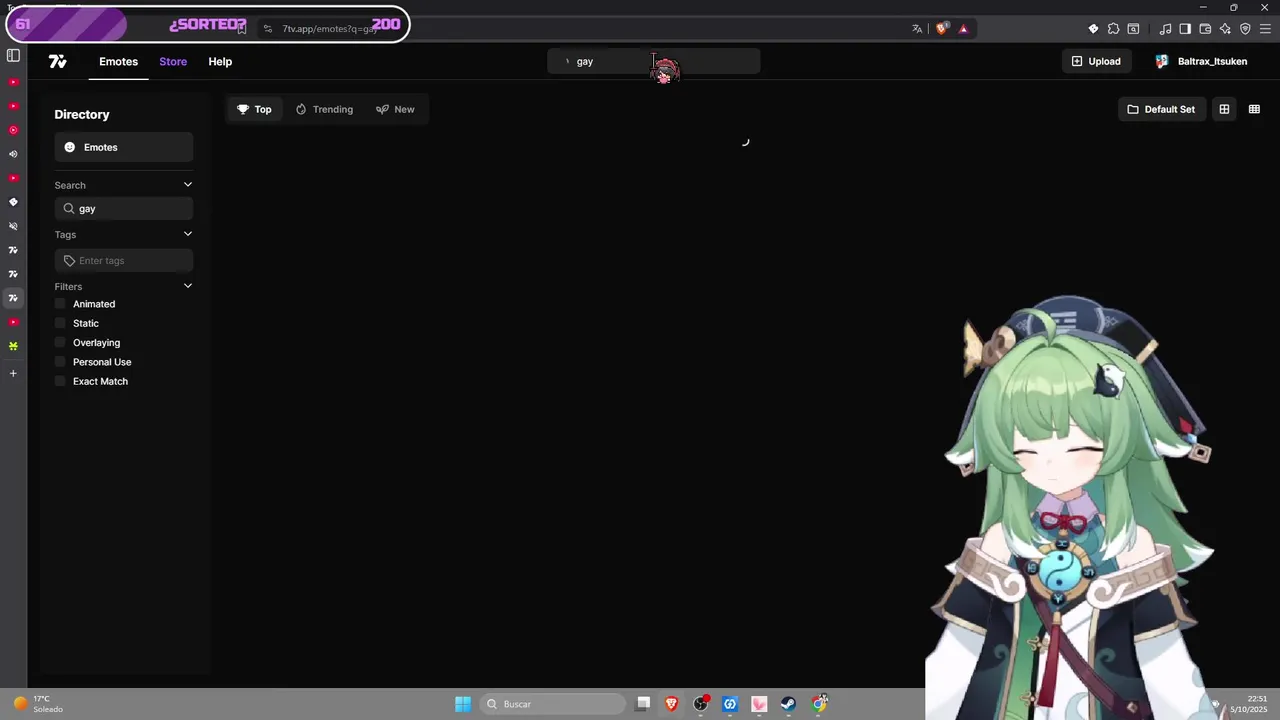Open a new tab with the plus icon
Image resolution: width=1280 pixels, height=720 pixels.
pos(13,373)
